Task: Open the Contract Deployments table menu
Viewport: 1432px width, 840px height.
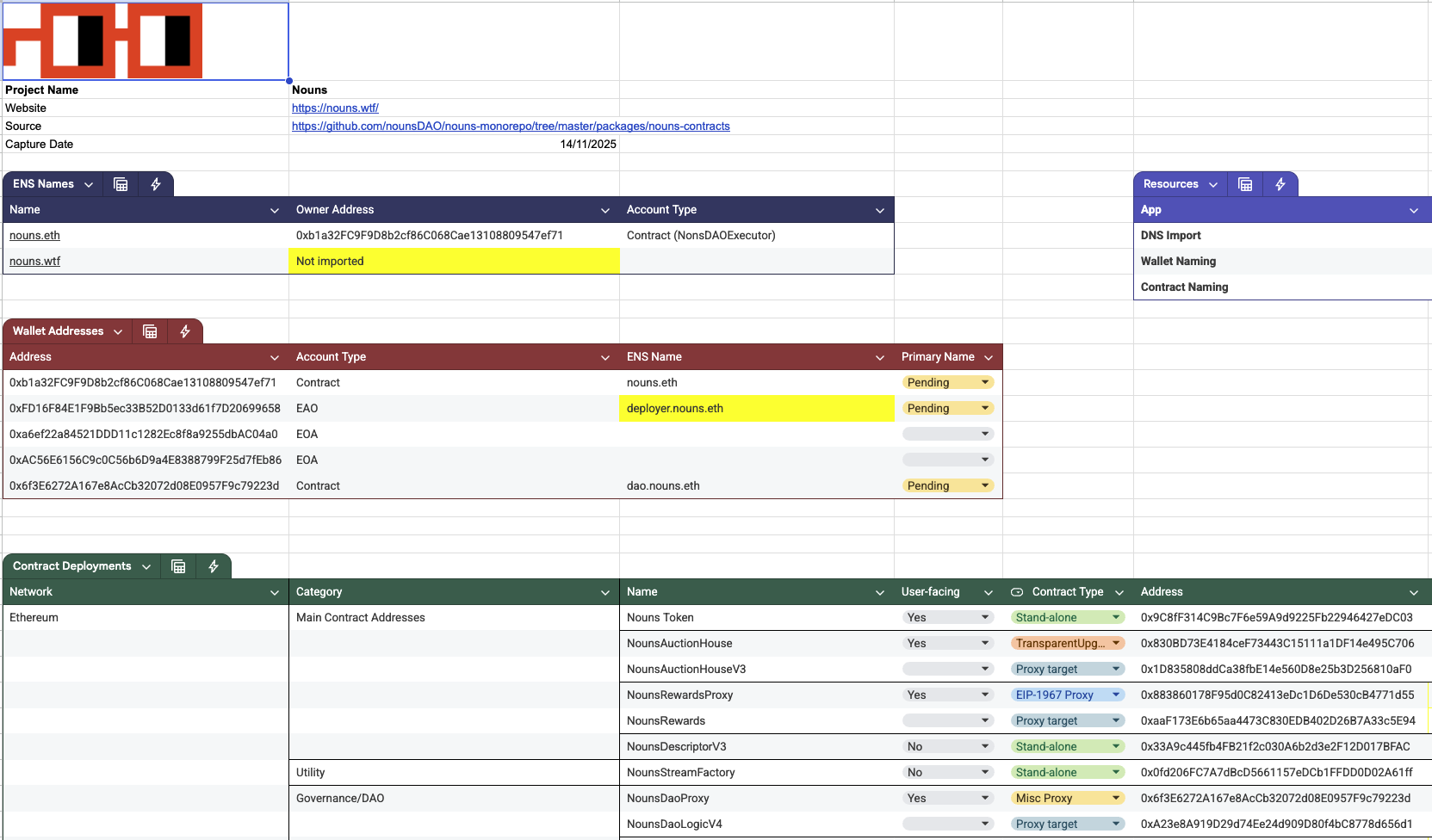Action: point(146,566)
